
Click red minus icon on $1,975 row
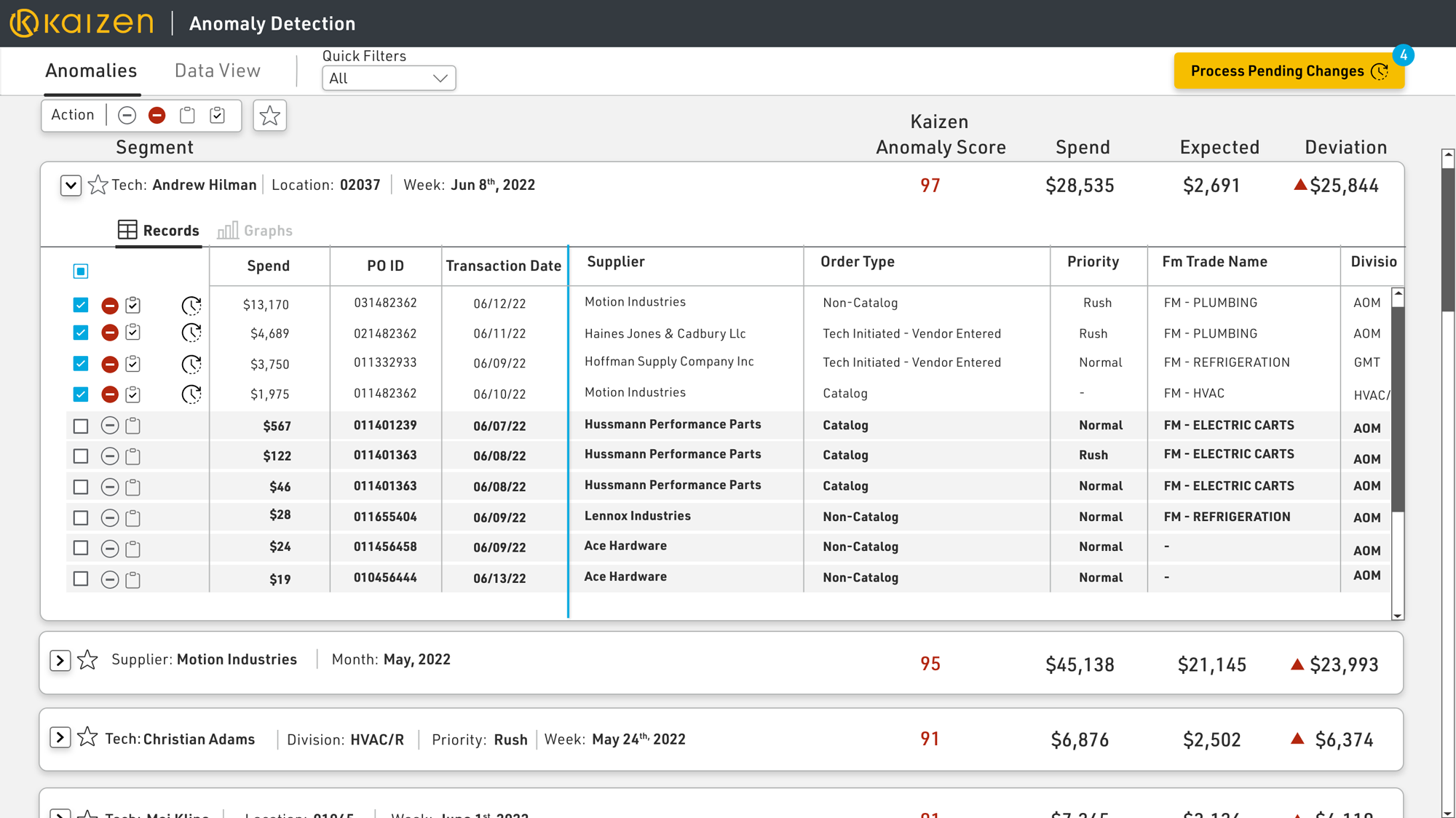(x=110, y=394)
